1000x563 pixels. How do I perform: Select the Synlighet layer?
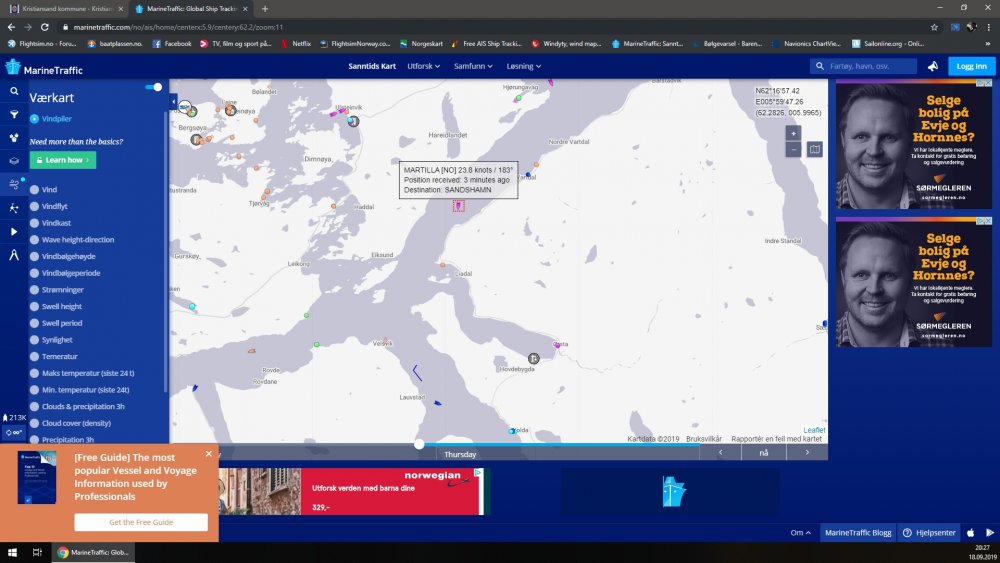50,340
